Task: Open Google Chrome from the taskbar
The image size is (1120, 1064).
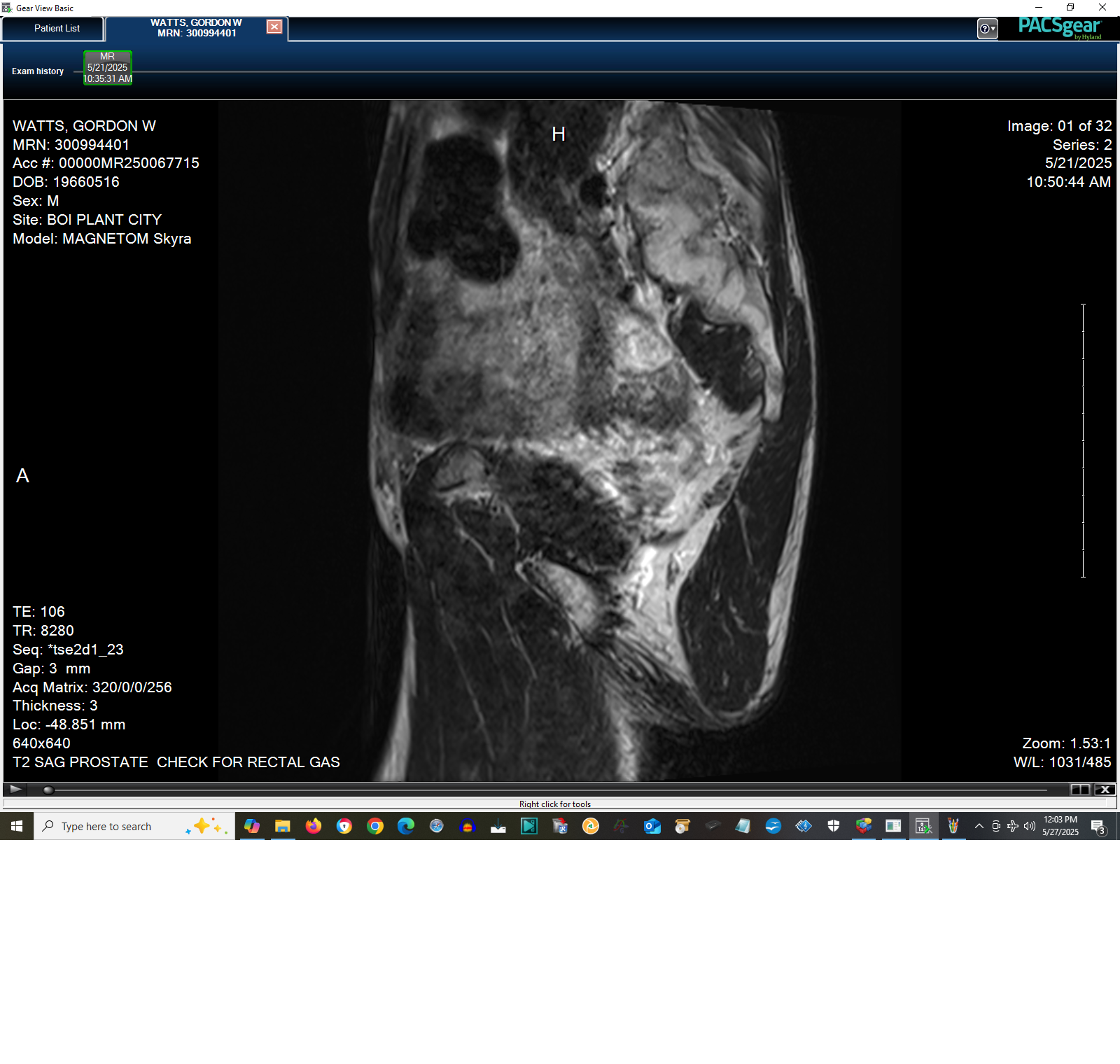Action: click(x=374, y=826)
